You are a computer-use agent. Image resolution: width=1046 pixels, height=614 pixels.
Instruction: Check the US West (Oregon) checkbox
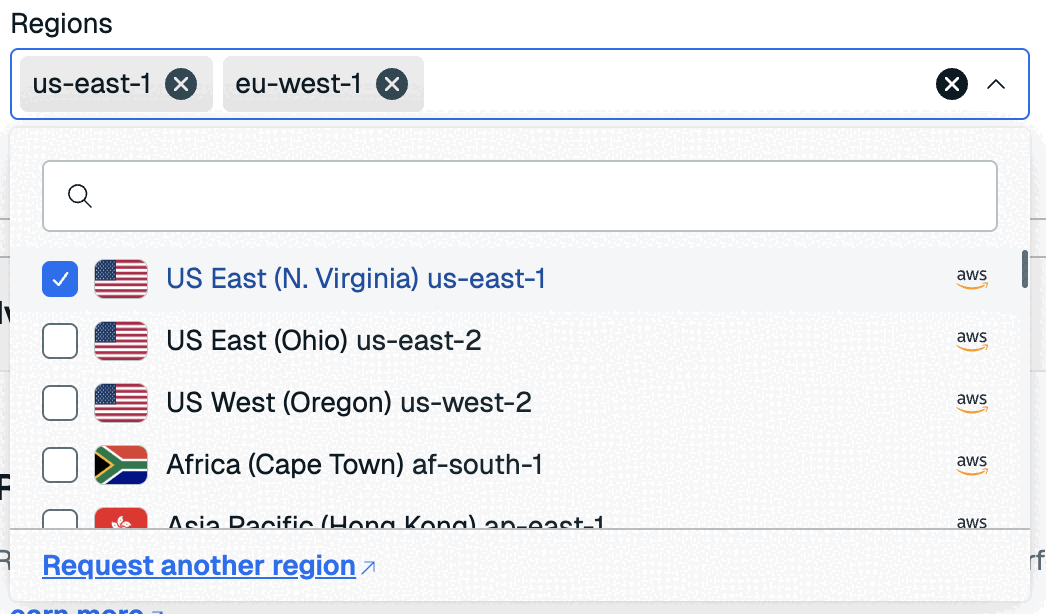pos(60,403)
